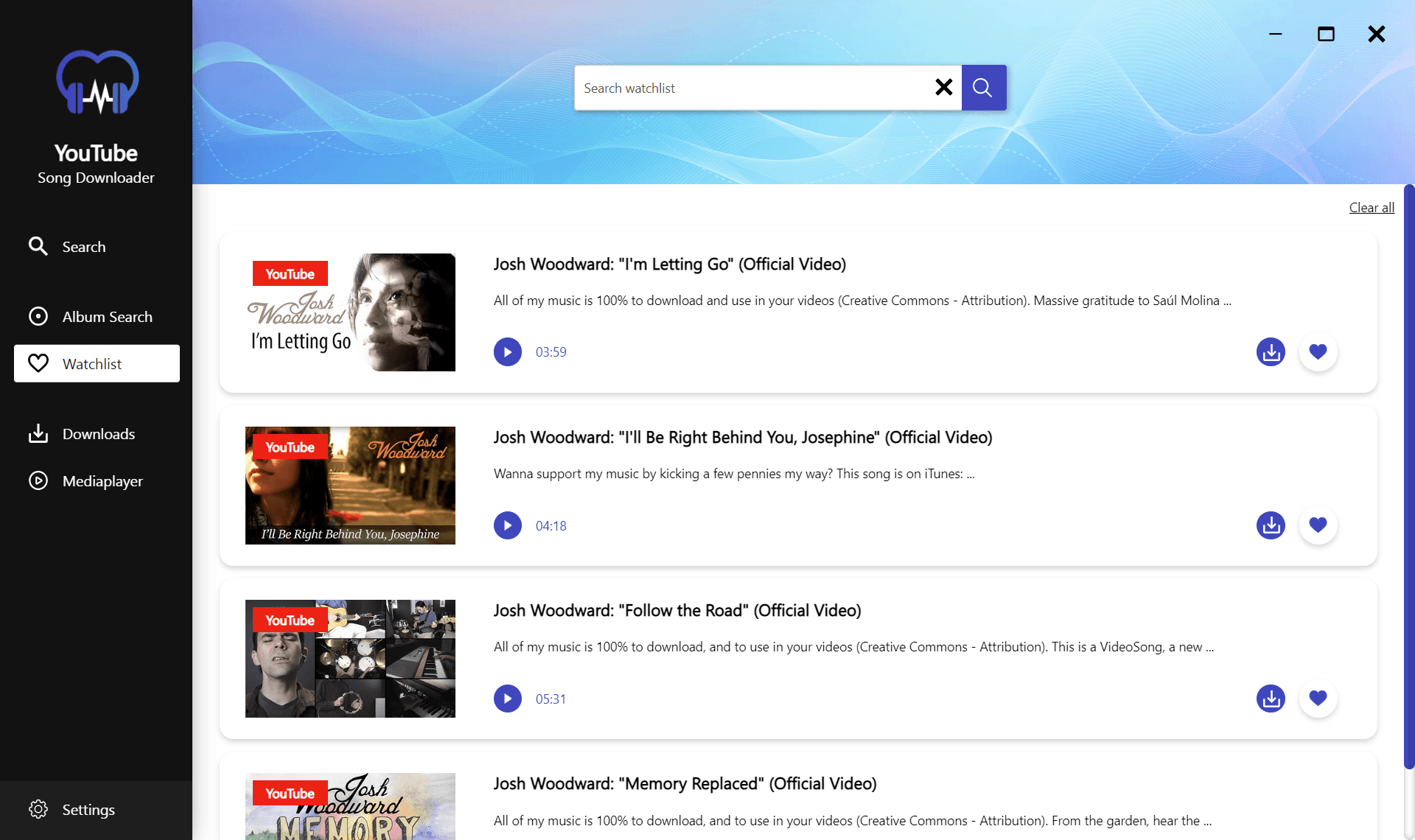Screen dimensions: 1415x840
Task: Play "I'll Be Right Behind You, Josephine"
Action: (x=508, y=525)
